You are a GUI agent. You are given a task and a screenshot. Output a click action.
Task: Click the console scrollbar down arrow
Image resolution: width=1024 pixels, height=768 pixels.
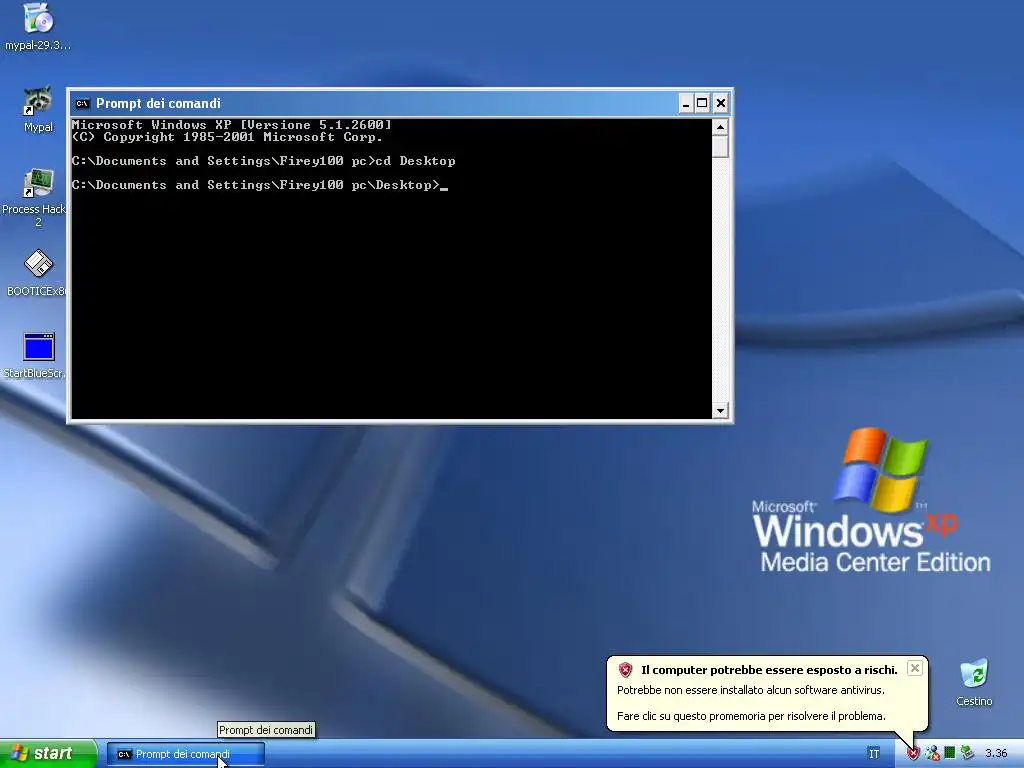[720, 411]
